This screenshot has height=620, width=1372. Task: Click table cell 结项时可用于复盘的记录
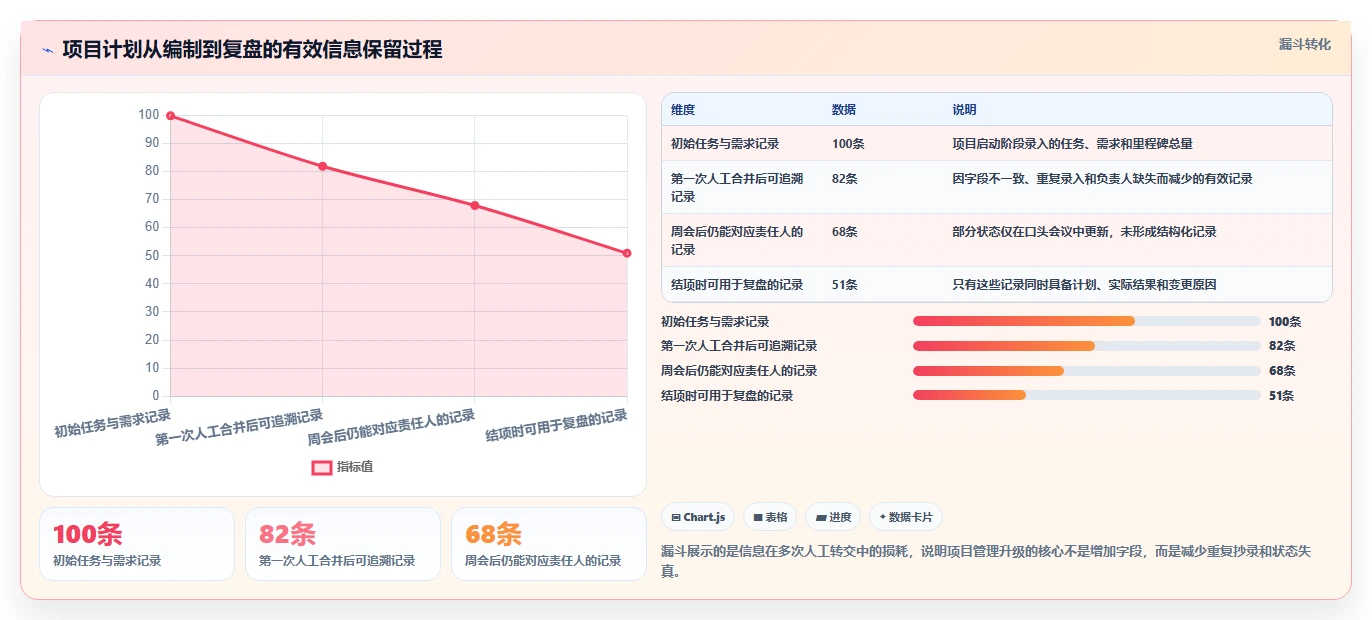click(x=737, y=285)
